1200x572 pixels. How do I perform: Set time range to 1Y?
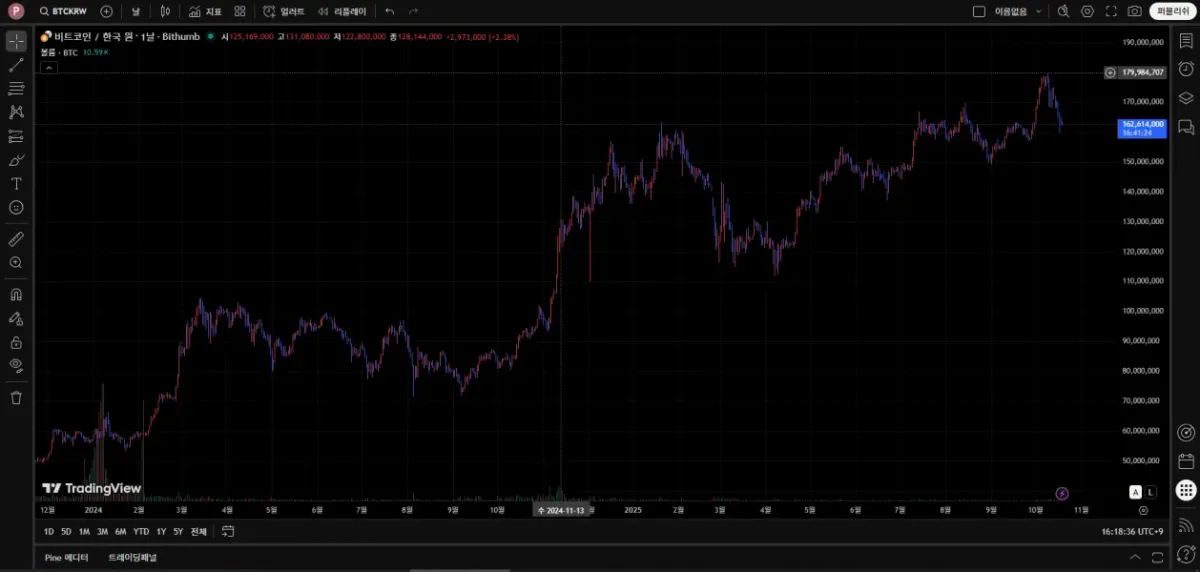point(161,531)
